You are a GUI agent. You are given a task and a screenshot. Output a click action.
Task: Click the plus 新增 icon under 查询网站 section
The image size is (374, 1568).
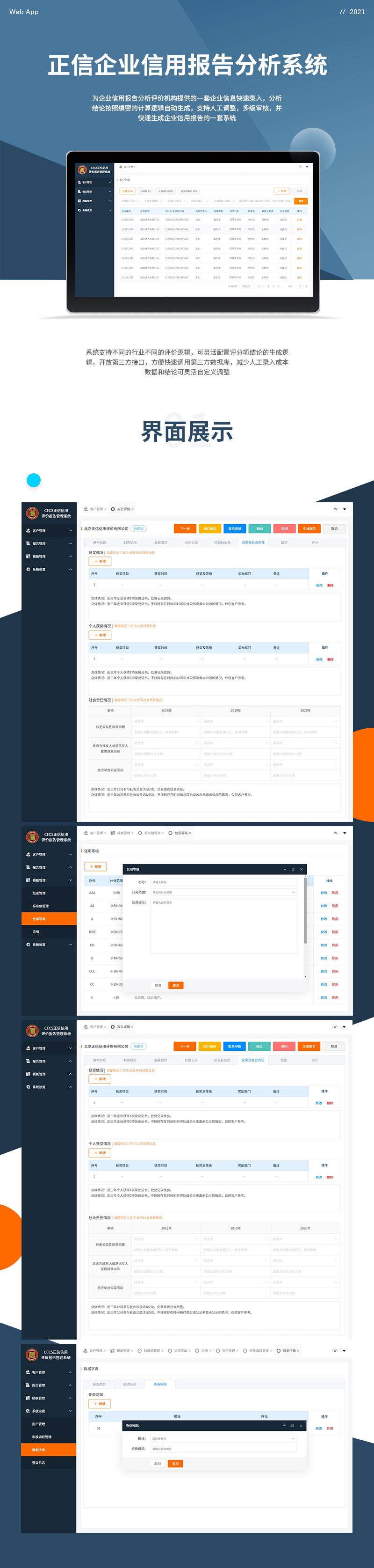coord(95,1404)
